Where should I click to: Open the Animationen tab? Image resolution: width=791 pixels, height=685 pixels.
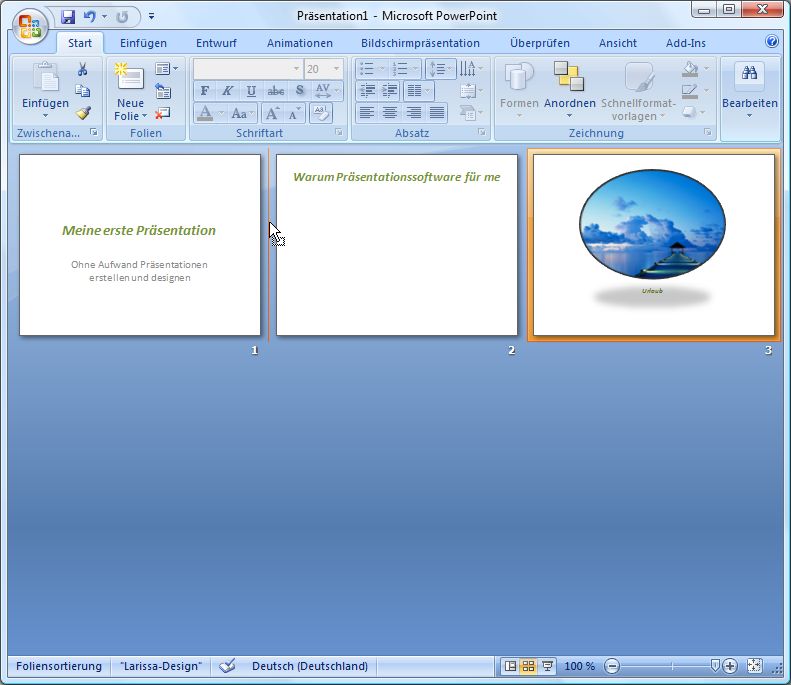coord(300,43)
